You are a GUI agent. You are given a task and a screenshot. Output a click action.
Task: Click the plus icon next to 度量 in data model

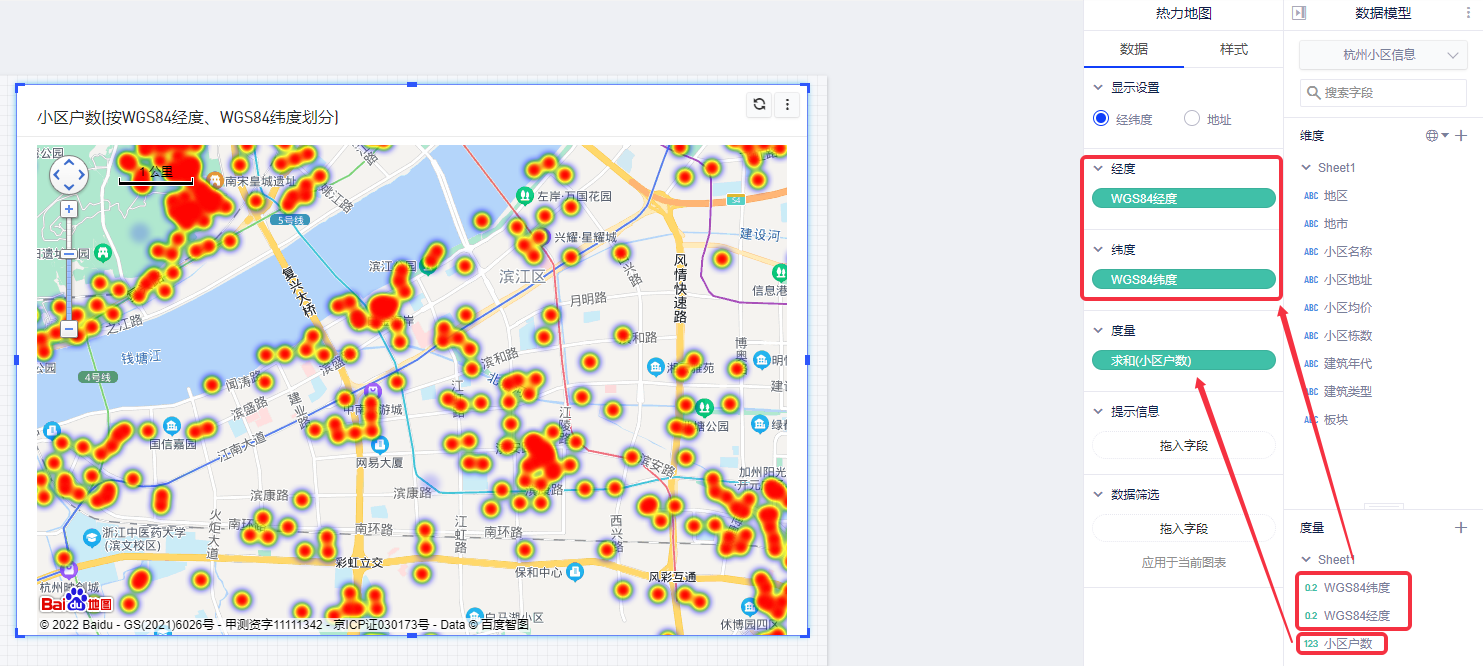pos(1461,527)
